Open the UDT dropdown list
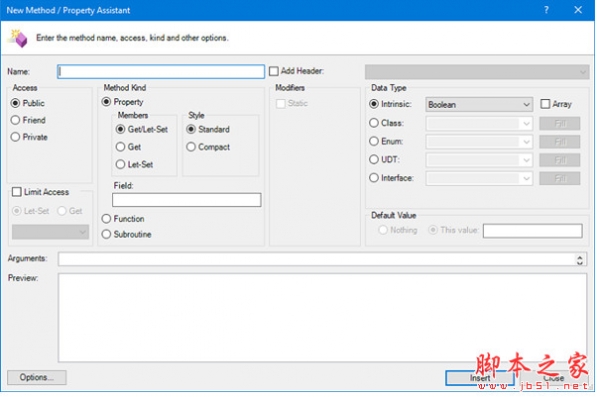The width and height of the screenshot is (600, 397). coord(479,160)
